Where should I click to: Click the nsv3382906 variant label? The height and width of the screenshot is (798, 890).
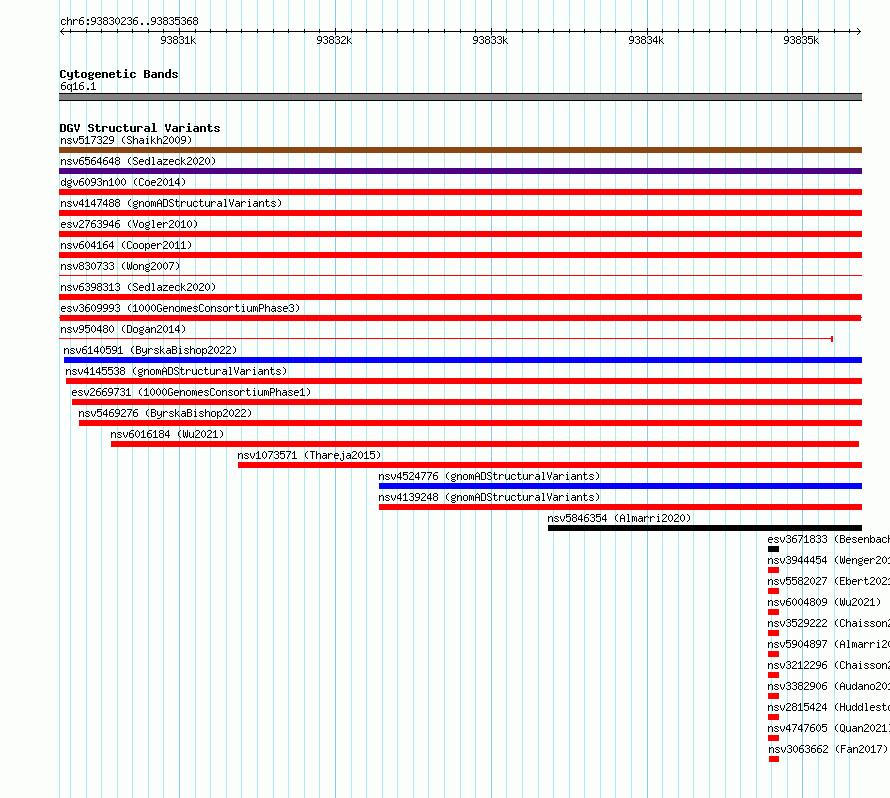coord(828,686)
